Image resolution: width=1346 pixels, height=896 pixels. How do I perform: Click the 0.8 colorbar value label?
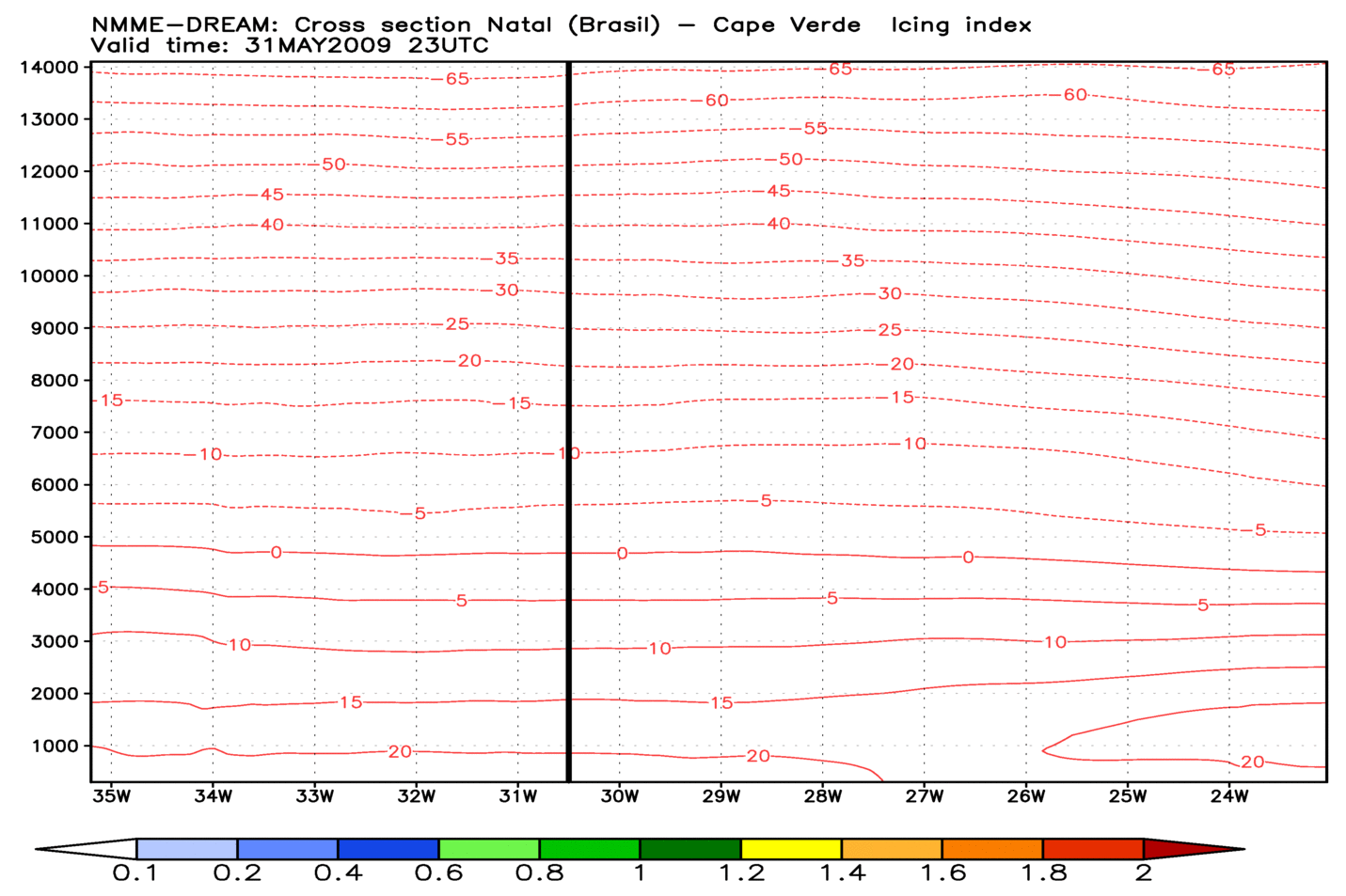click(539, 873)
